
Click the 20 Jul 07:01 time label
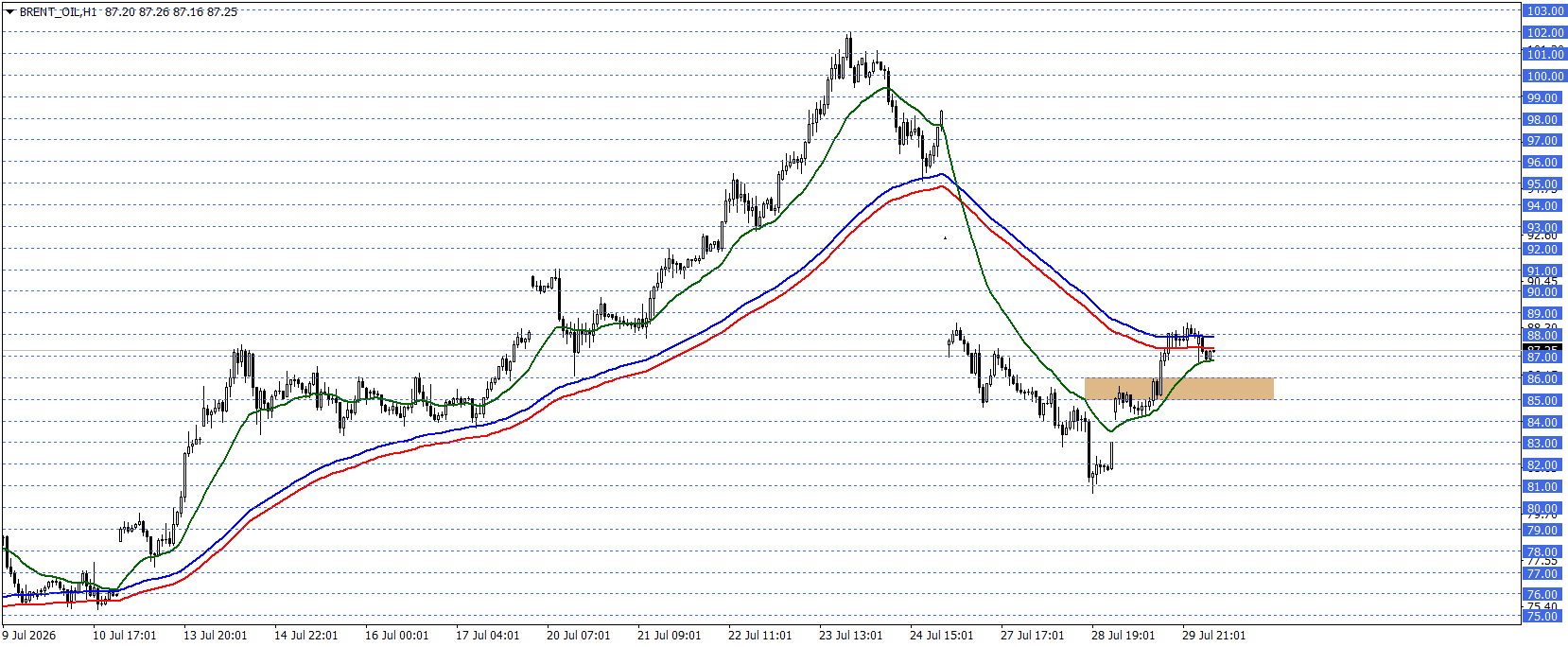click(578, 636)
